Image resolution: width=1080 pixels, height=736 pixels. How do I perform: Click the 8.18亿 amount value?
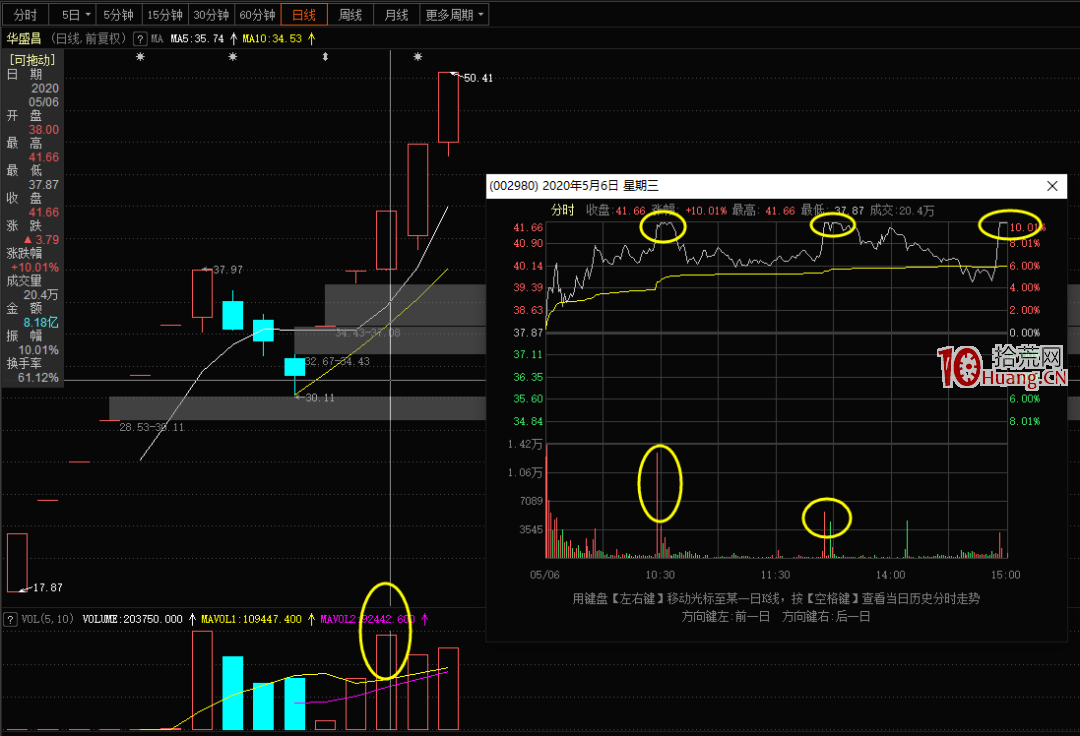tap(41, 322)
